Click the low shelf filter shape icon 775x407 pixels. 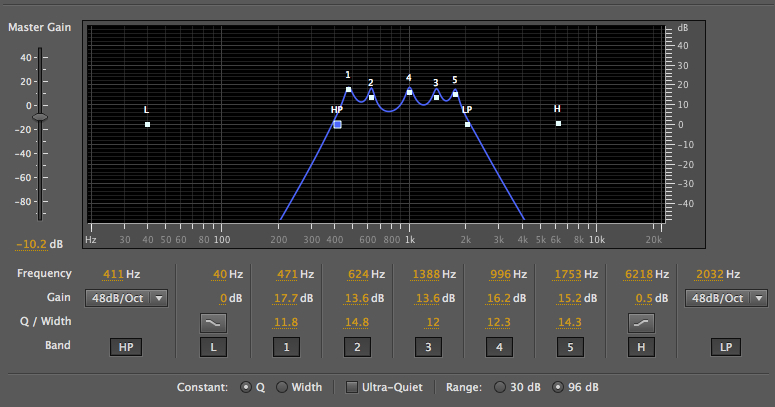pos(213,321)
